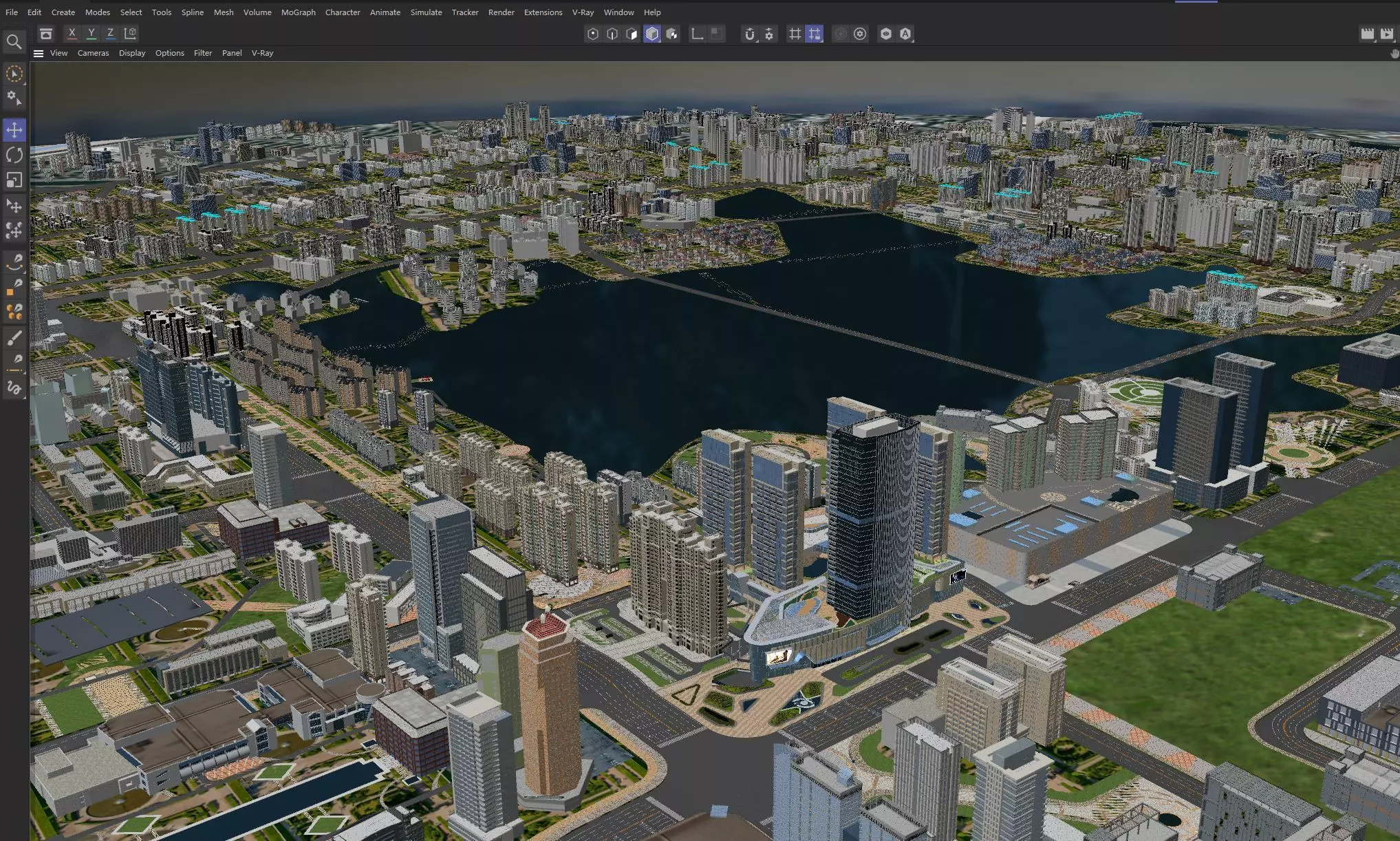Click the reset/archive box icon beside X axis
This screenshot has height=841, width=1400.
(46, 34)
